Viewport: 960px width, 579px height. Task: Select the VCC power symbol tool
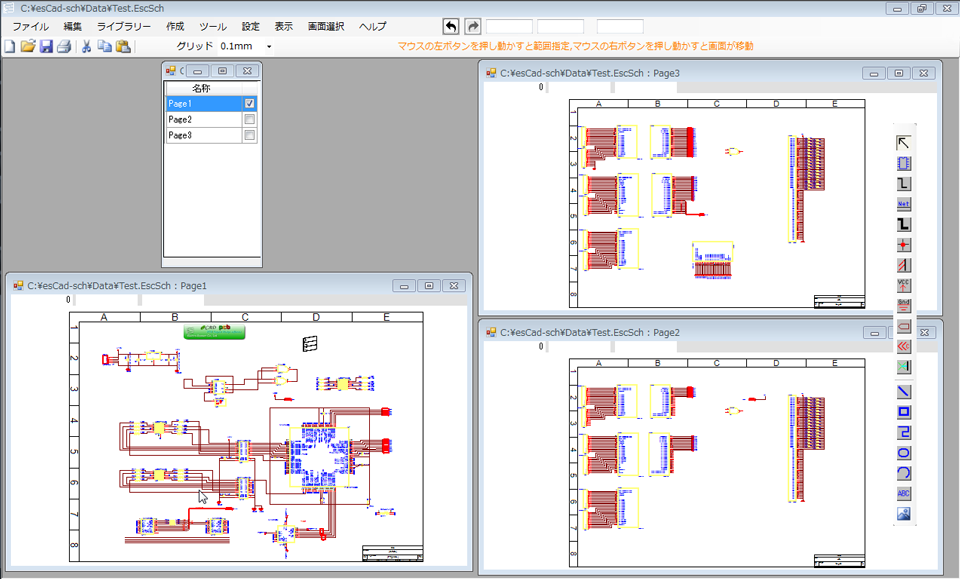point(904,286)
